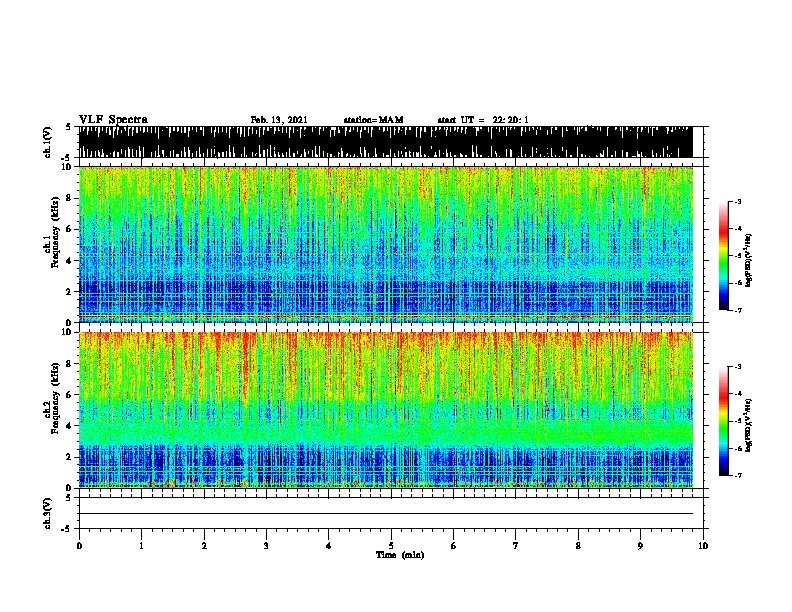Click the "-7" label on ch.2 colorbar
This screenshot has height=612, width=792.
[x=738, y=476]
